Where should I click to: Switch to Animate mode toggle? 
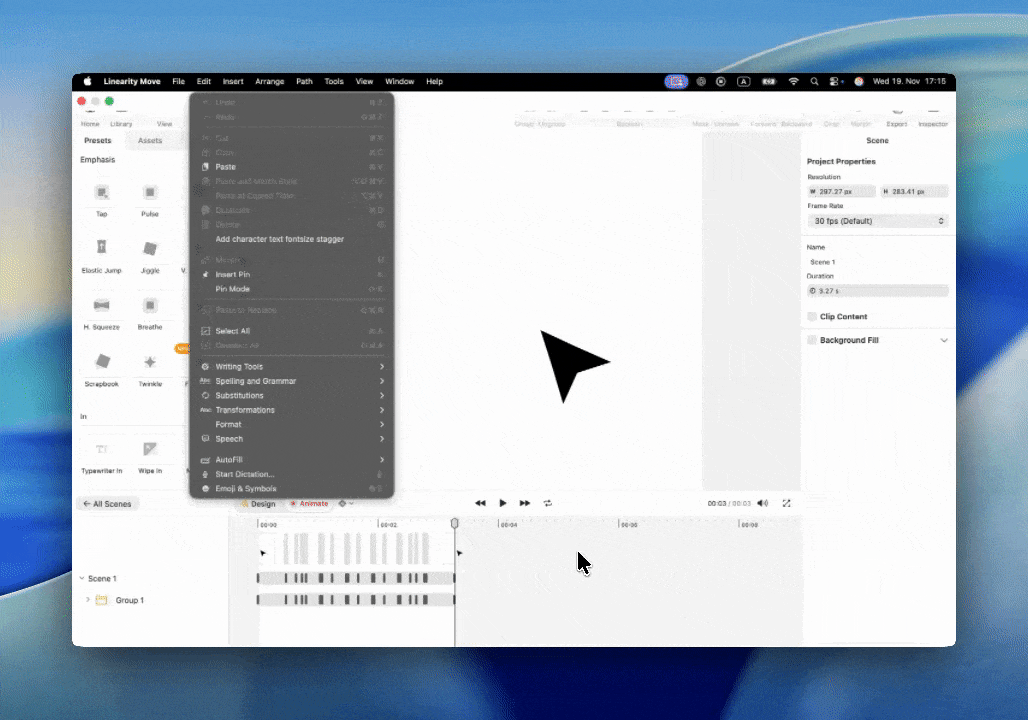click(309, 504)
